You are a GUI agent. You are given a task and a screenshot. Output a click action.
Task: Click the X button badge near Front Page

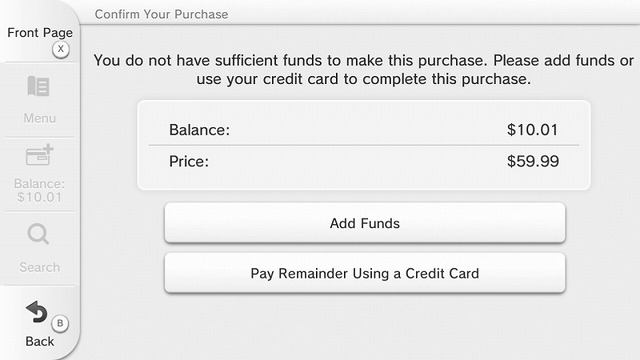[x=61, y=49]
